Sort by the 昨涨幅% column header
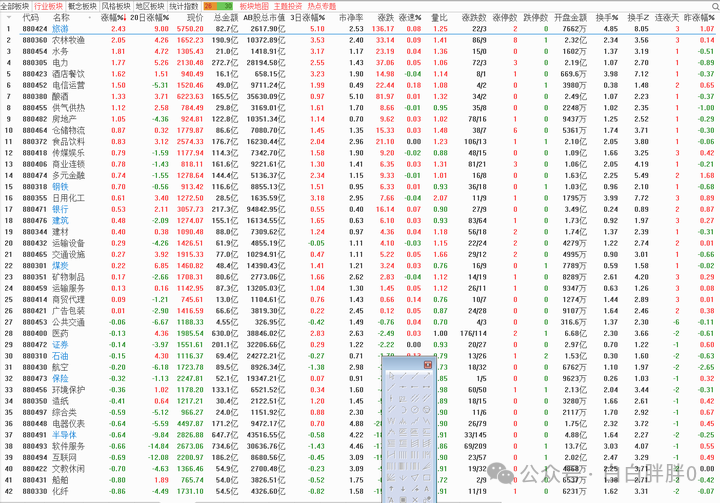Screen dimensions: 720x503 (699, 17)
